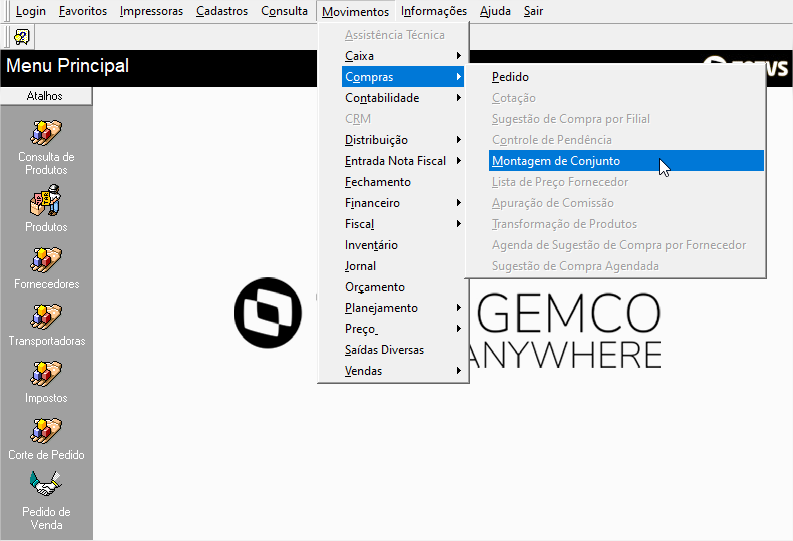Open the Produtos shortcut icon
Viewport: 793px width, 541px height.
[x=46, y=200]
